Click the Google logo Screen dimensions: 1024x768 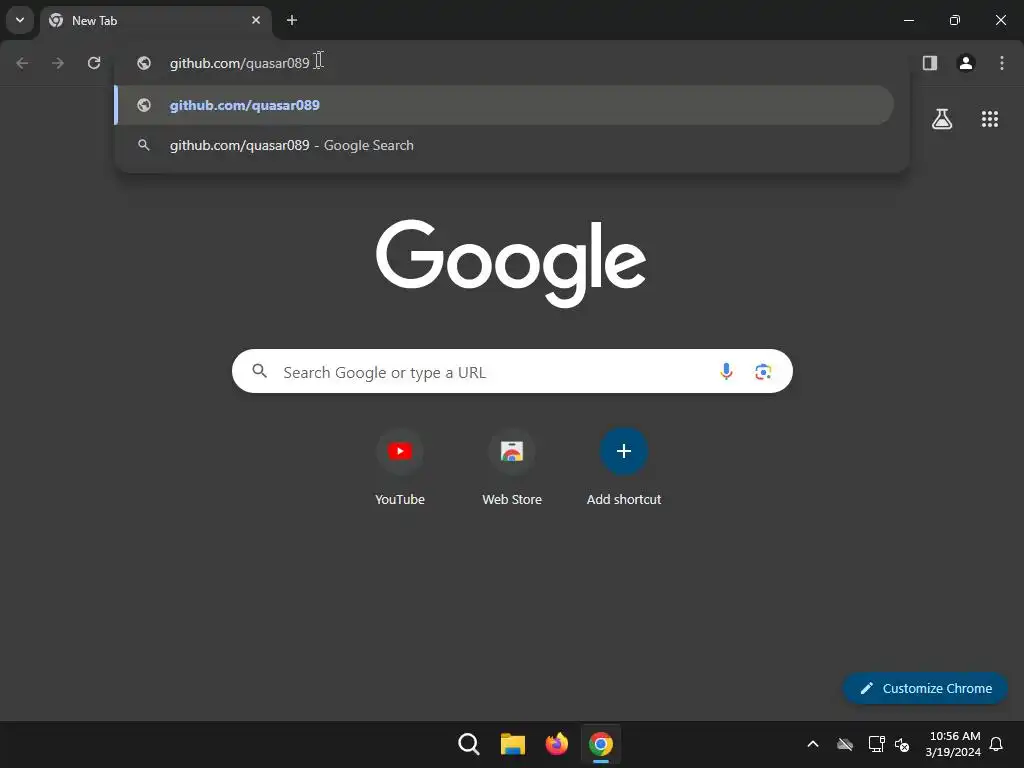(511, 263)
